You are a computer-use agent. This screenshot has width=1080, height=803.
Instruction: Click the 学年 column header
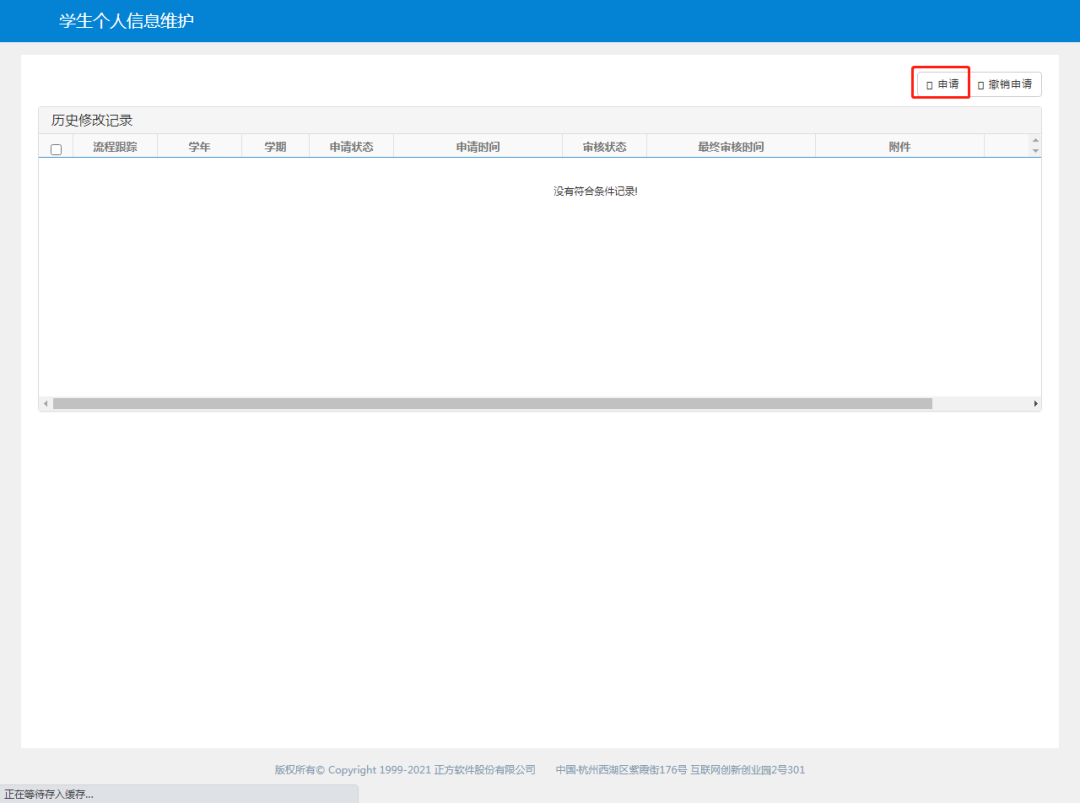point(199,147)
